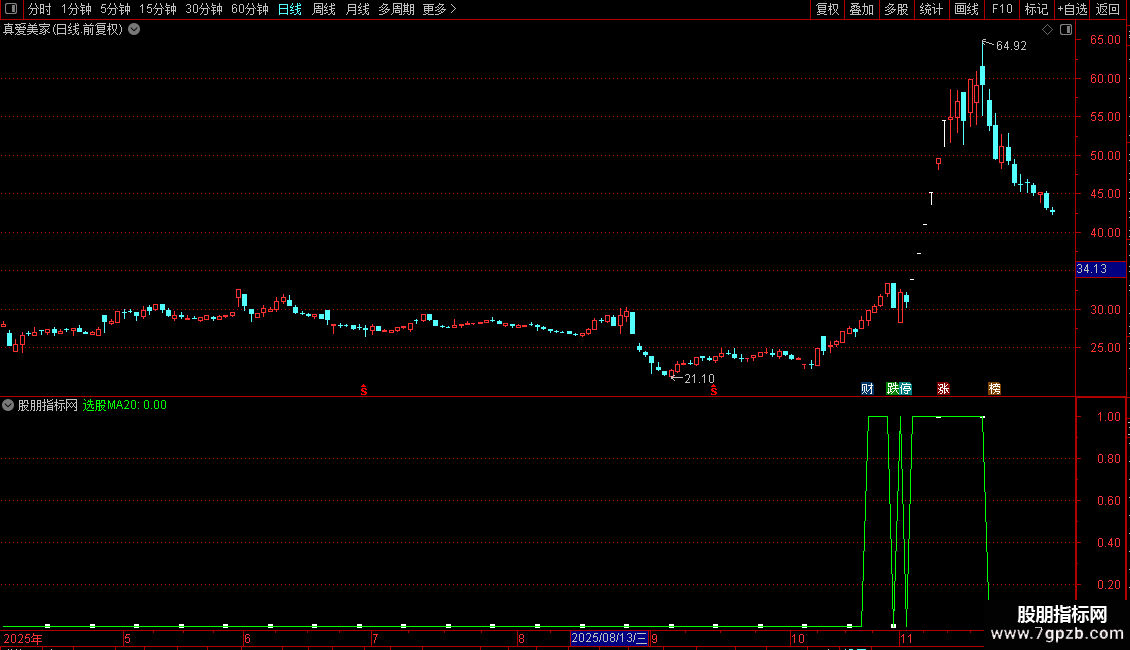Select the 1分钟 period

76,9
